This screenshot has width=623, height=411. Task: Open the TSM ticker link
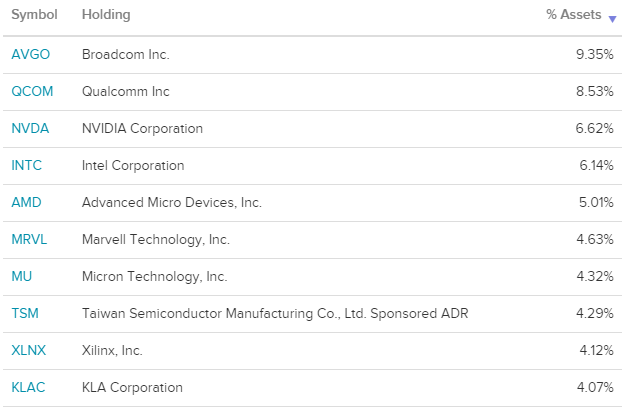25,313
